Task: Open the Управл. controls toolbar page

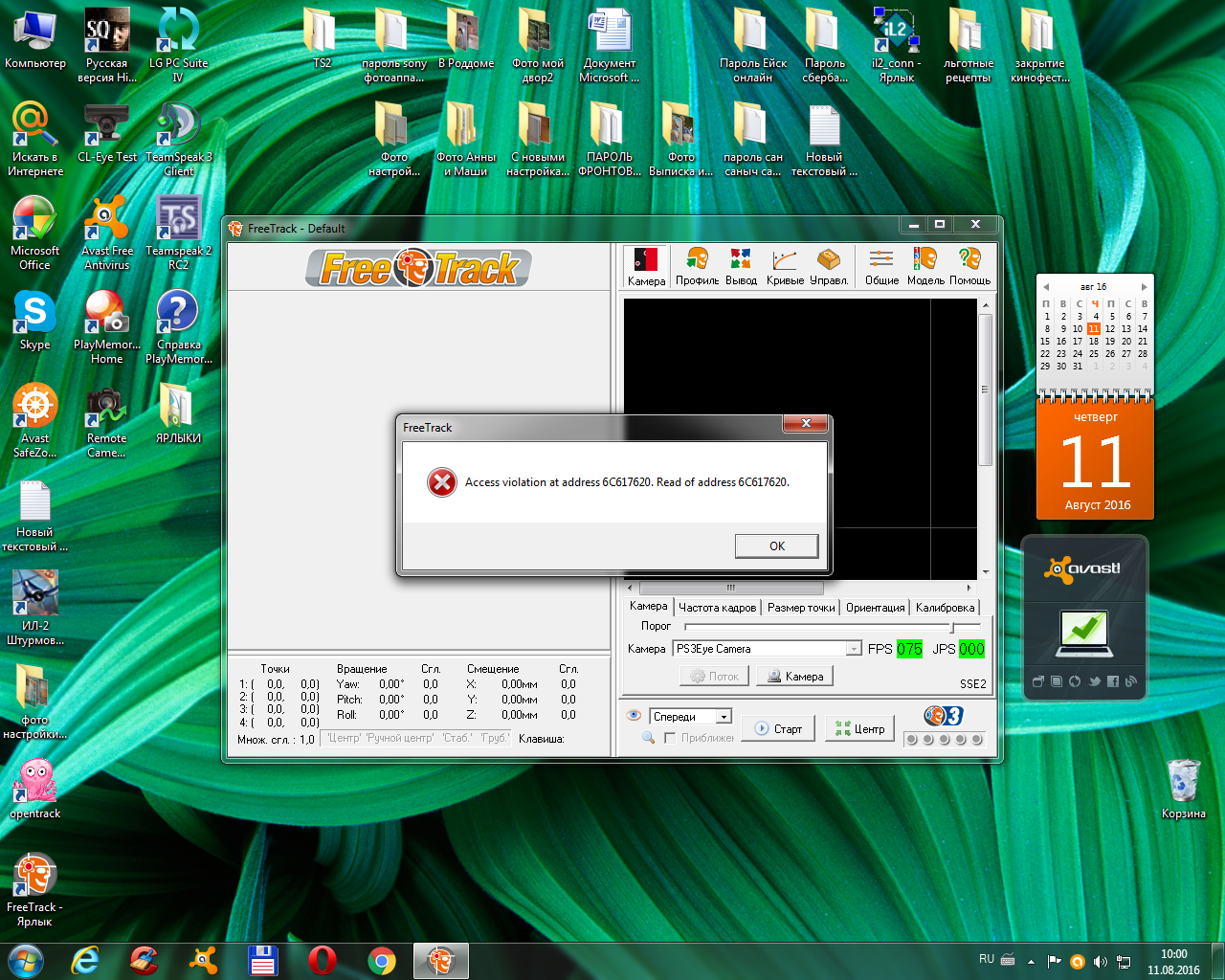Action: pyautogui.click(x=829, y=266)
